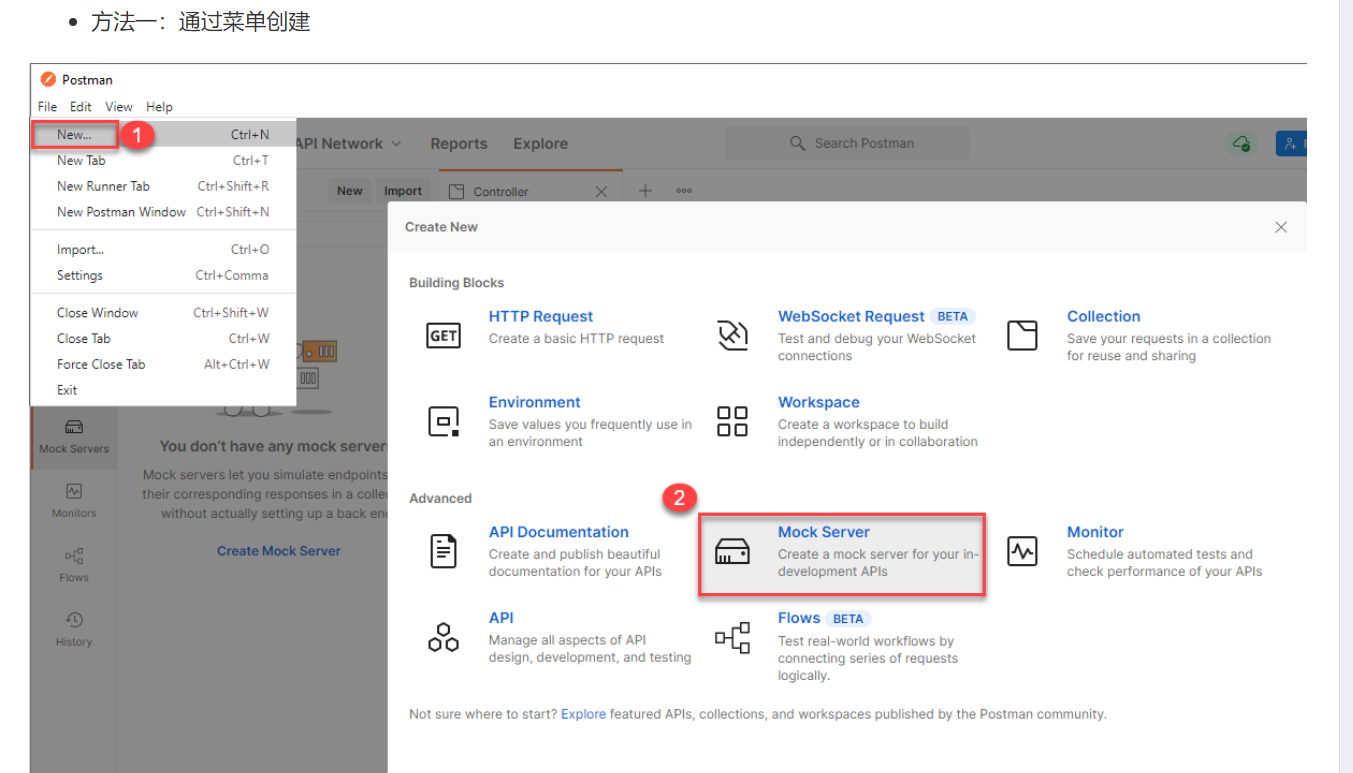Click the Search Postman field

tap(847, 144)
